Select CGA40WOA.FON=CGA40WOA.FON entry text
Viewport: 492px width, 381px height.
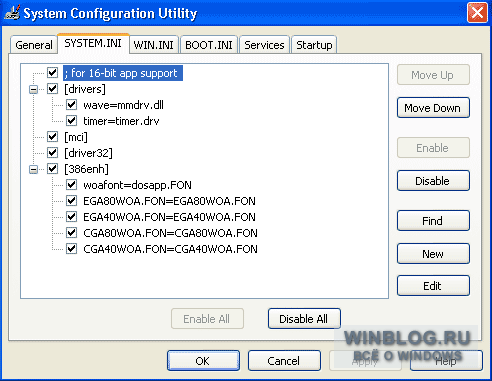(170, 249)
